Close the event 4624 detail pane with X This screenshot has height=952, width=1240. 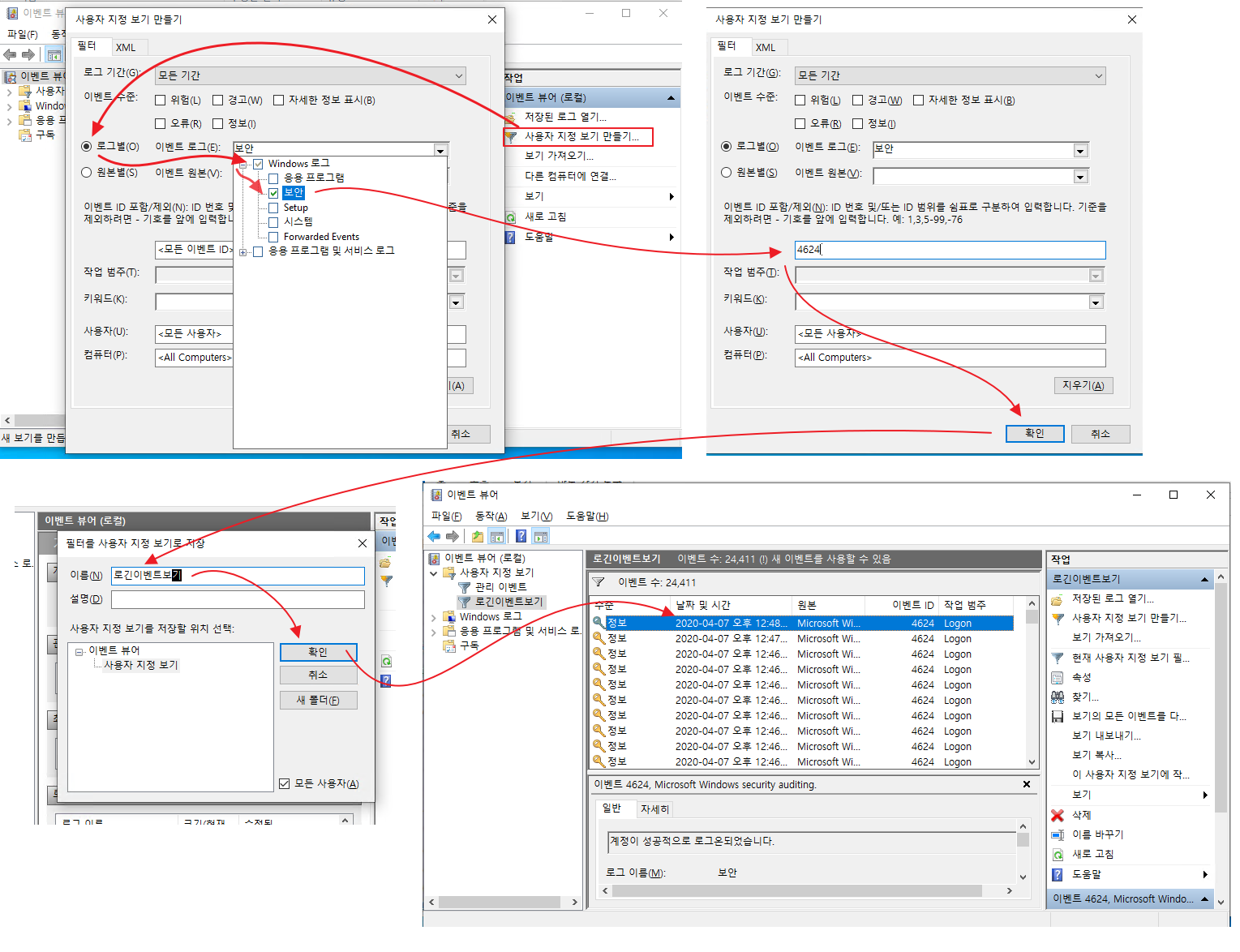1027,784
